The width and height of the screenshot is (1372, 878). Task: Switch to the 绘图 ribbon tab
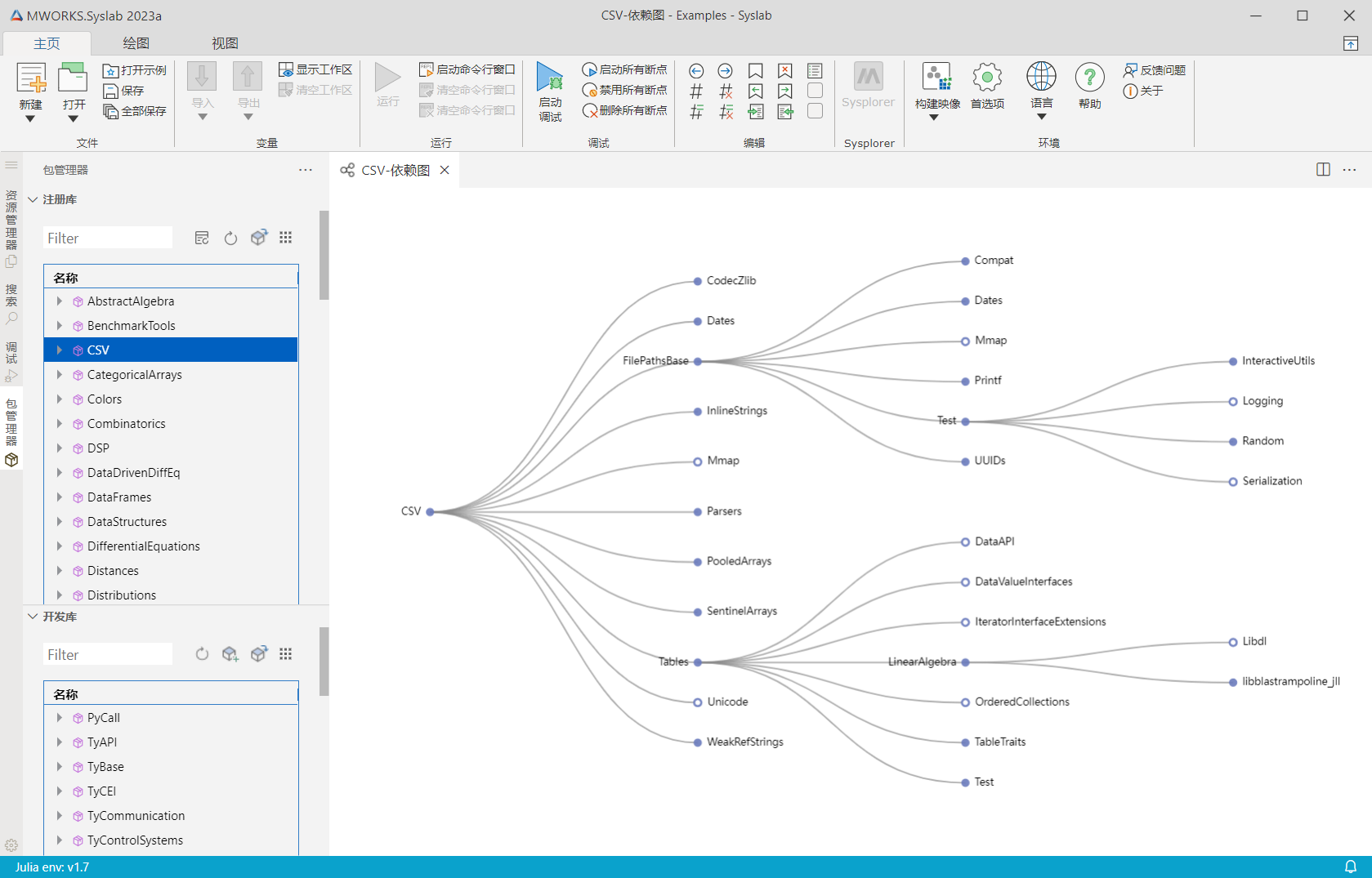coord(136,43)
